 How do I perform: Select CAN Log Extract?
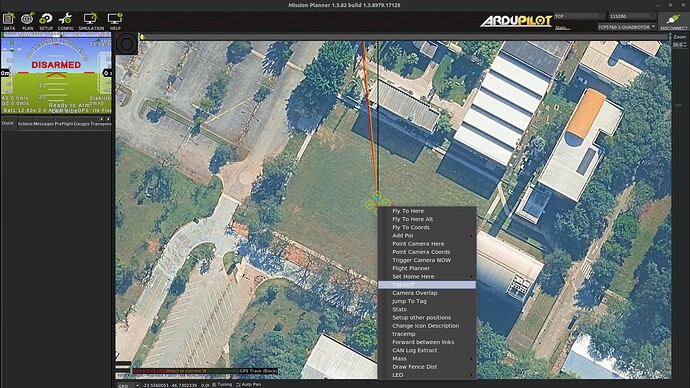(427, 350)
